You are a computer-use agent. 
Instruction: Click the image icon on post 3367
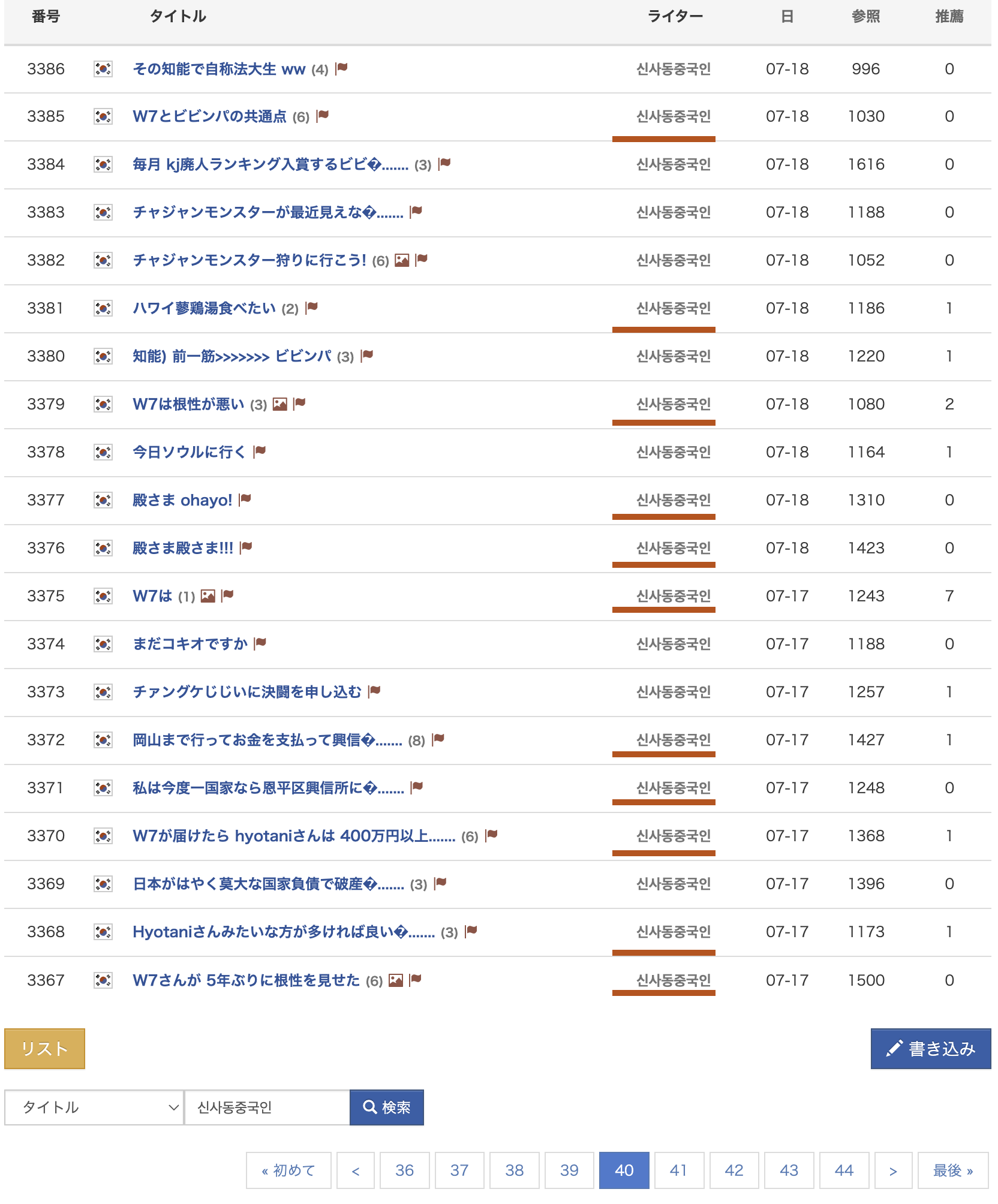pos(396,980)
